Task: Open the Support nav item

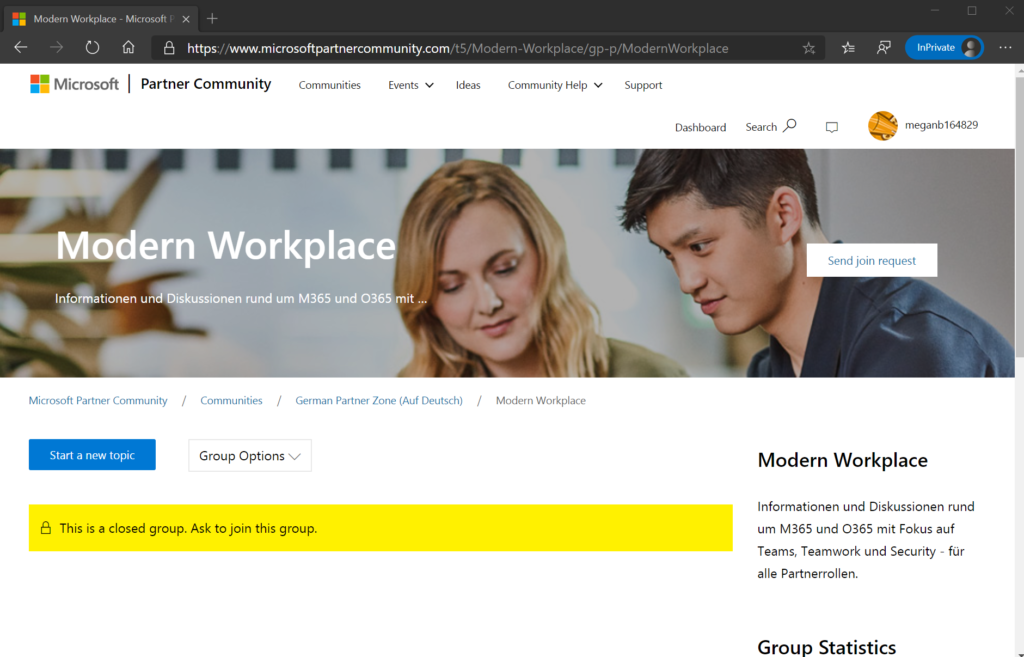Action: (x=643, y=86)
